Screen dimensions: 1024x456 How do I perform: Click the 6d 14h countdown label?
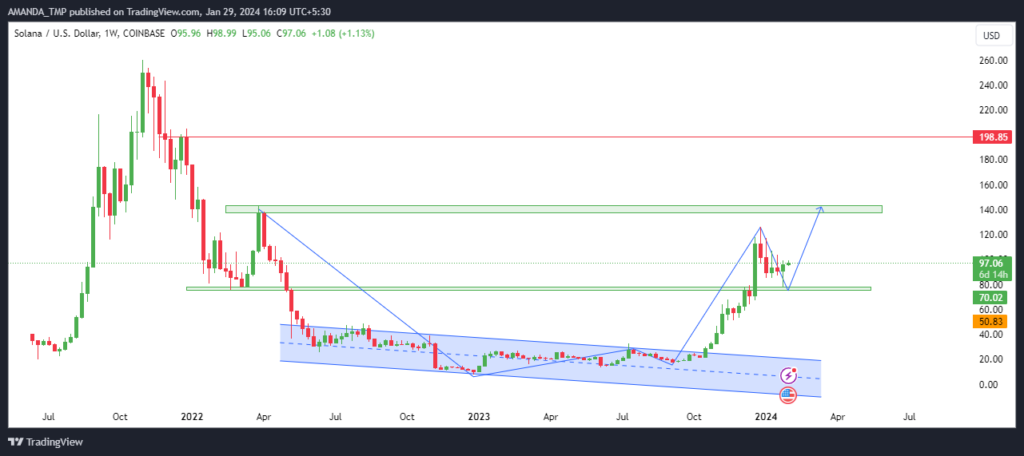point(991,274)
